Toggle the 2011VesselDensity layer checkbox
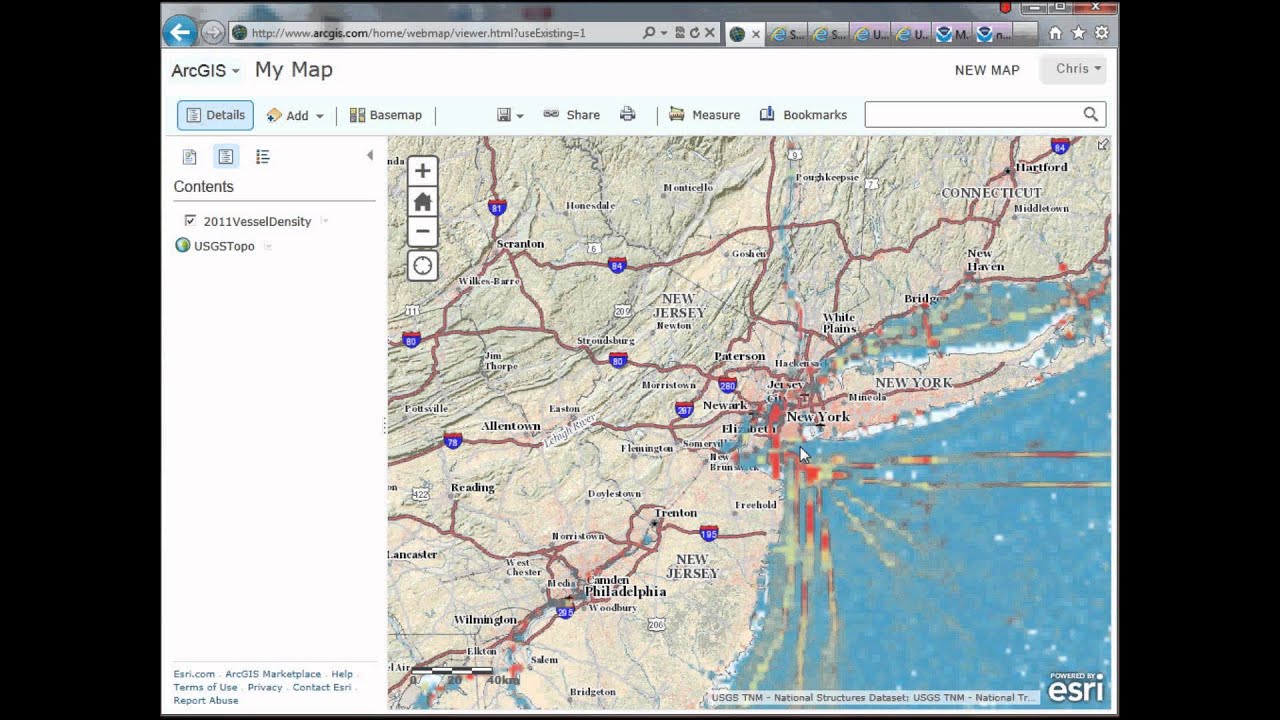The width and height of the screenshot is (1280, 720). click(x=190, y=220)
